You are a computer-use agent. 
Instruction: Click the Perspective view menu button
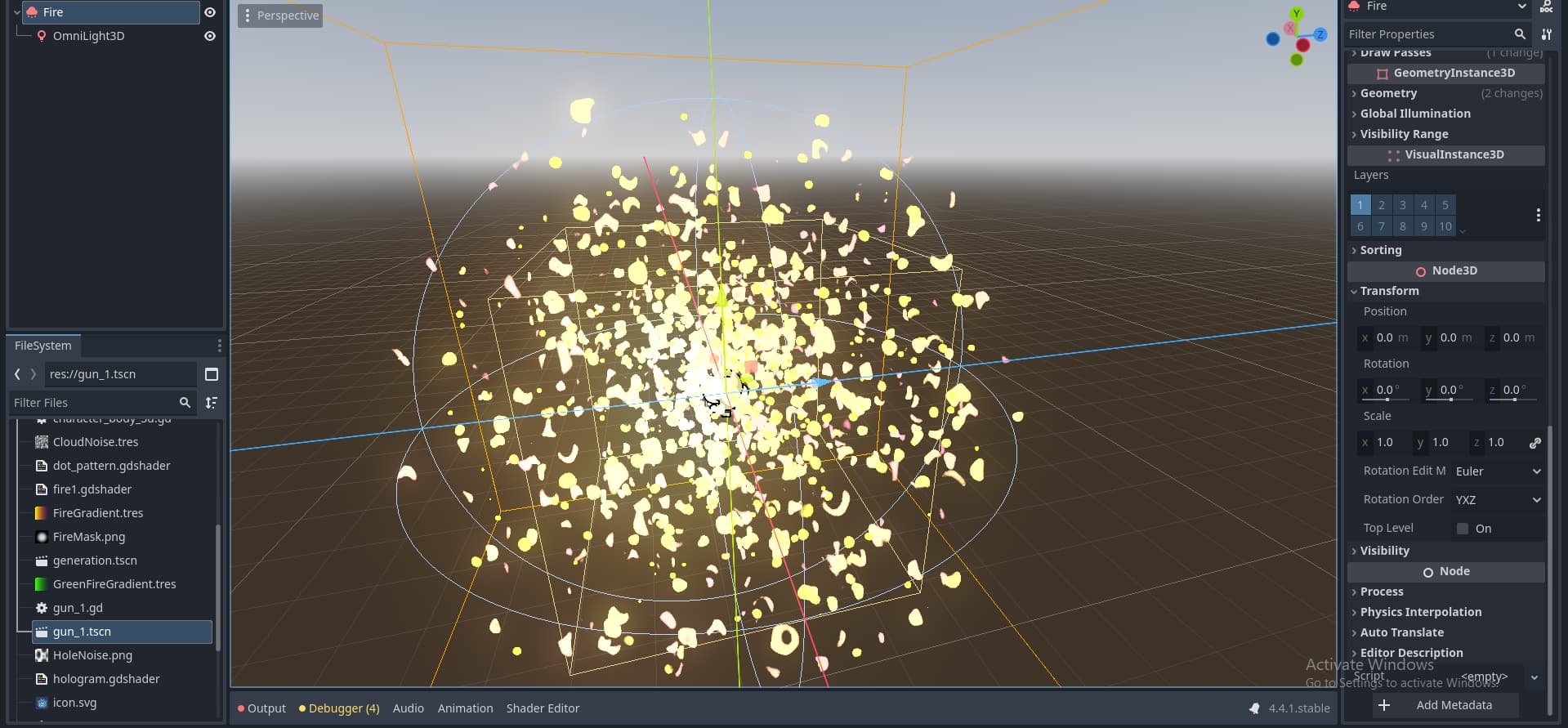pos(280,16)
